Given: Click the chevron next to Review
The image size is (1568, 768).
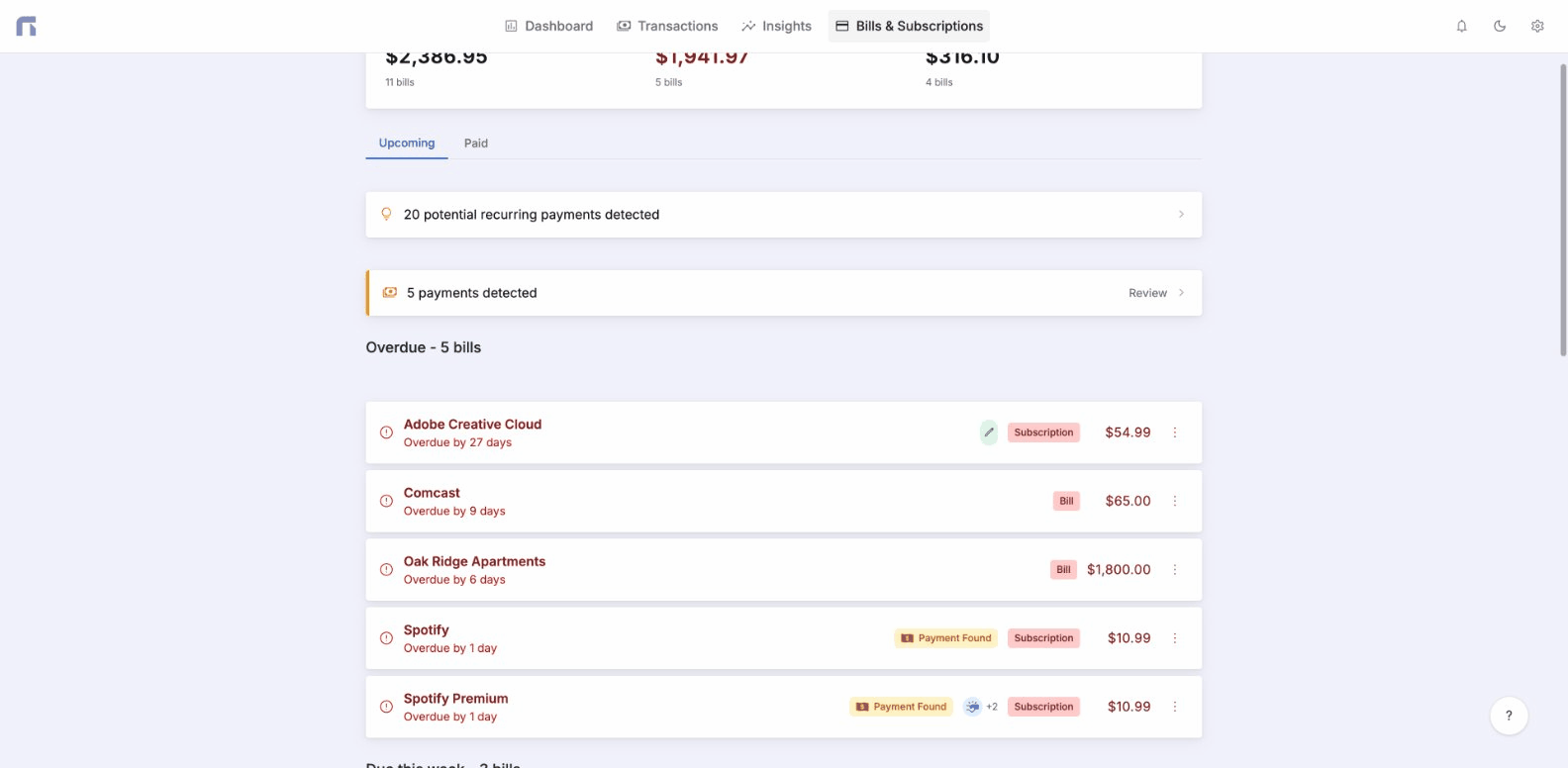Looking at the screenshot, I should coord(1181,293).
